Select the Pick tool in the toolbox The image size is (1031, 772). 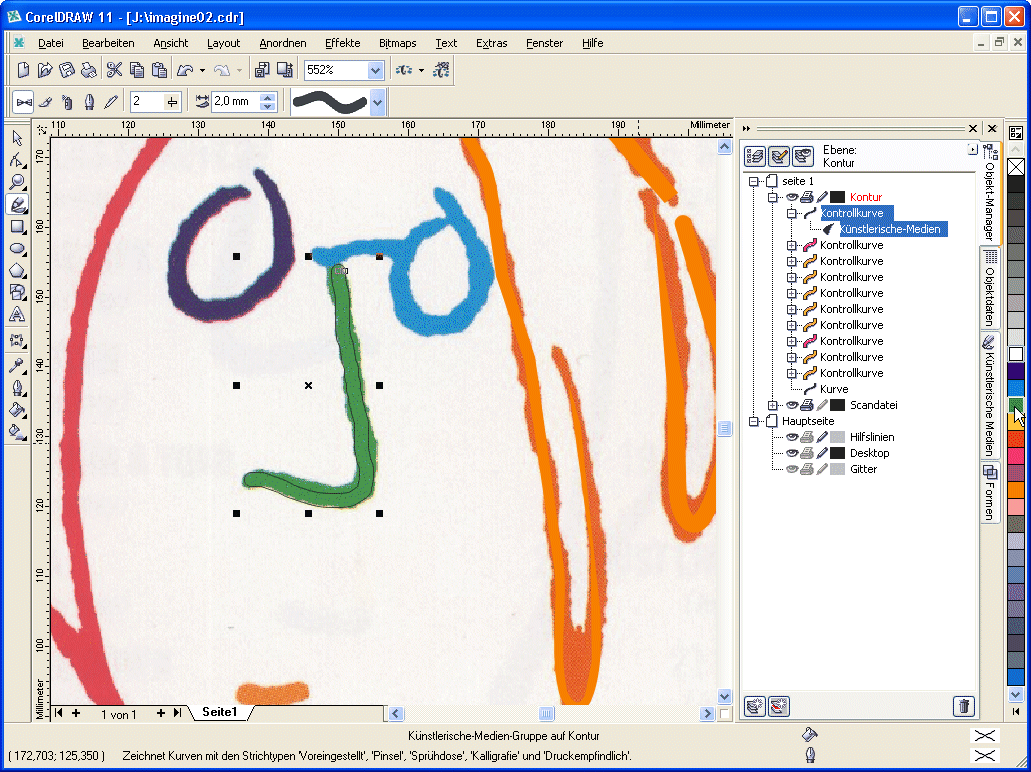[x=17, y=138]
